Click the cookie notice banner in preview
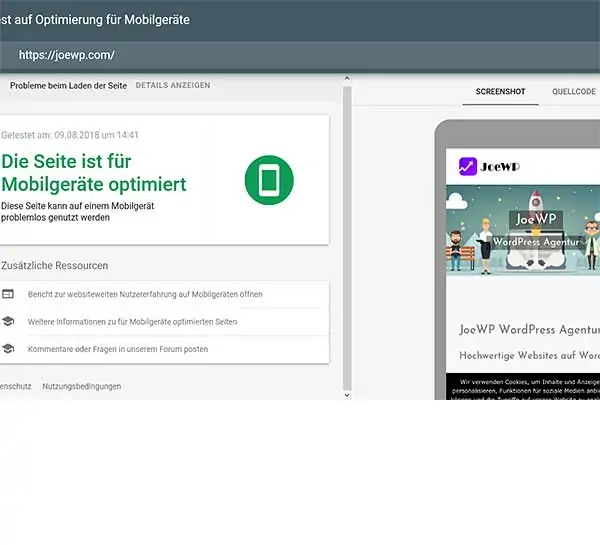Image resolution: width=600 pixels, height=545 pixels. pos(523,387)
